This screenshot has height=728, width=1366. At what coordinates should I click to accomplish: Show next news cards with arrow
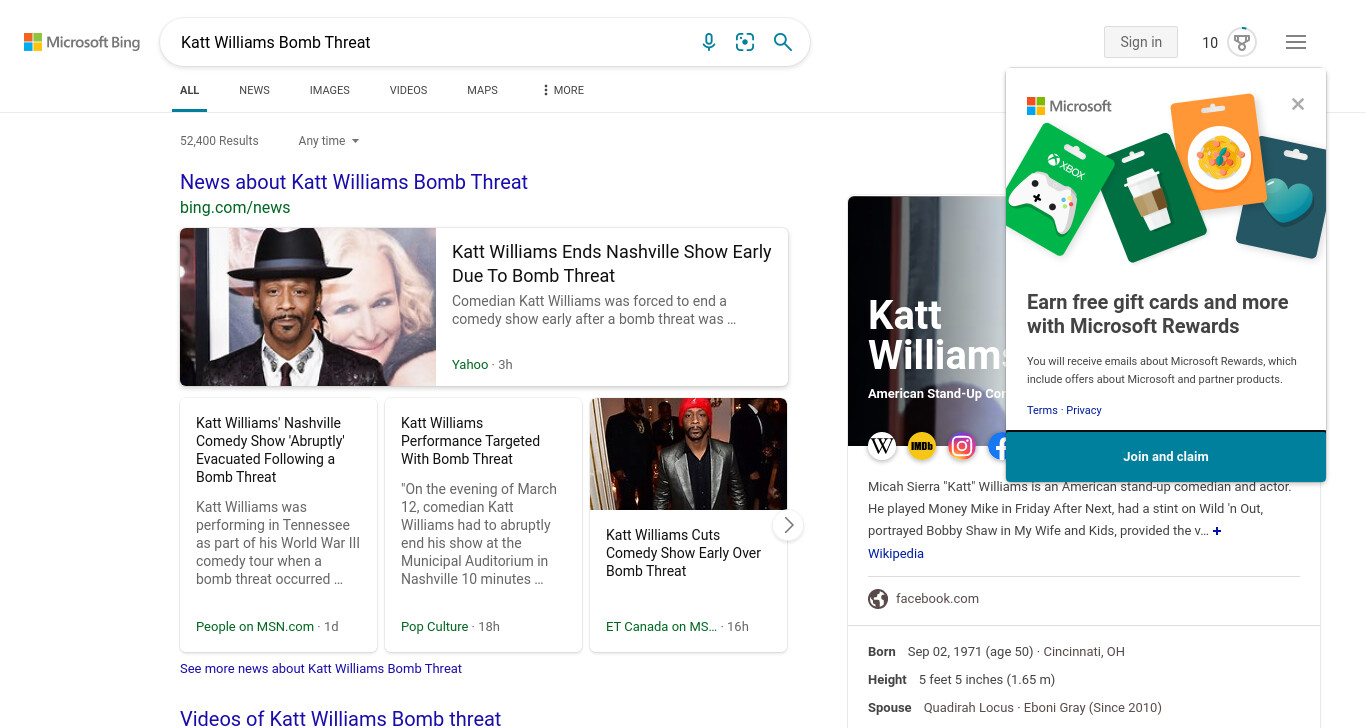788,525
